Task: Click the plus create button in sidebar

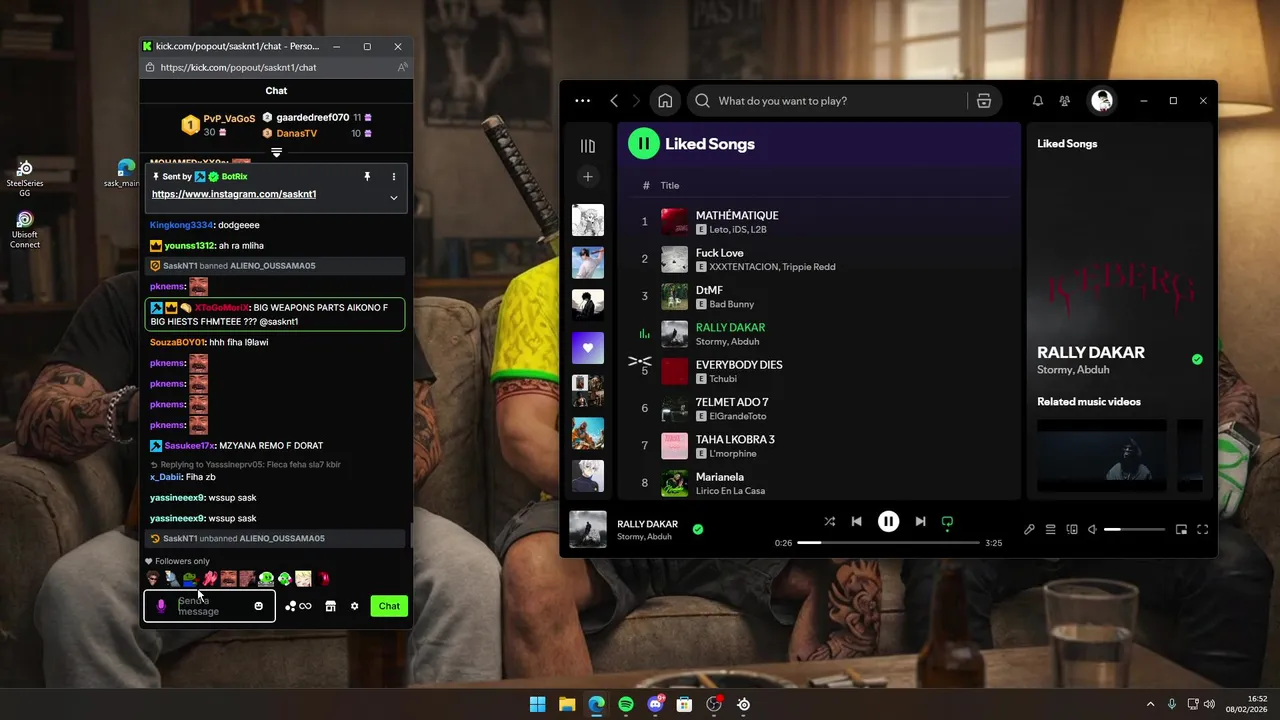Action: pyautogui.click(x=588, y=177)
